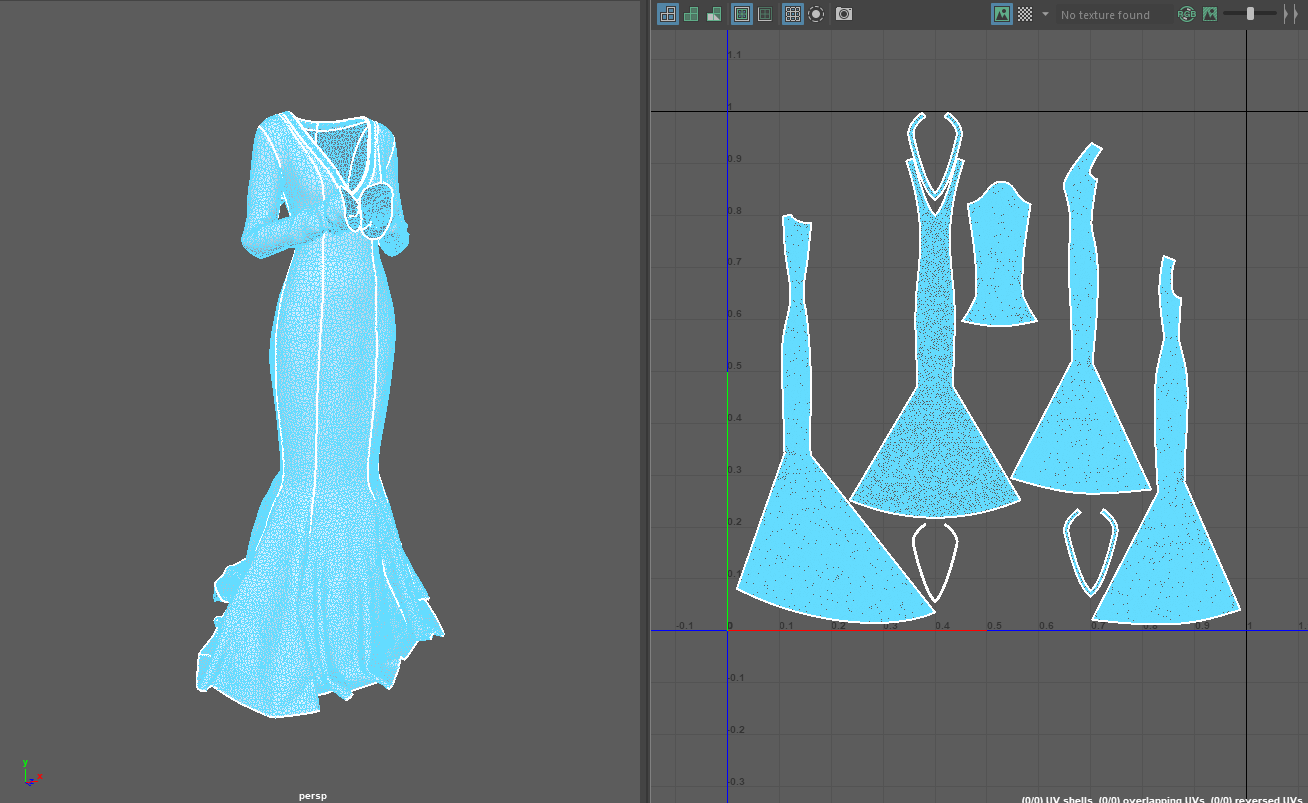Click the isolate select circle icon

coord(817,14)
